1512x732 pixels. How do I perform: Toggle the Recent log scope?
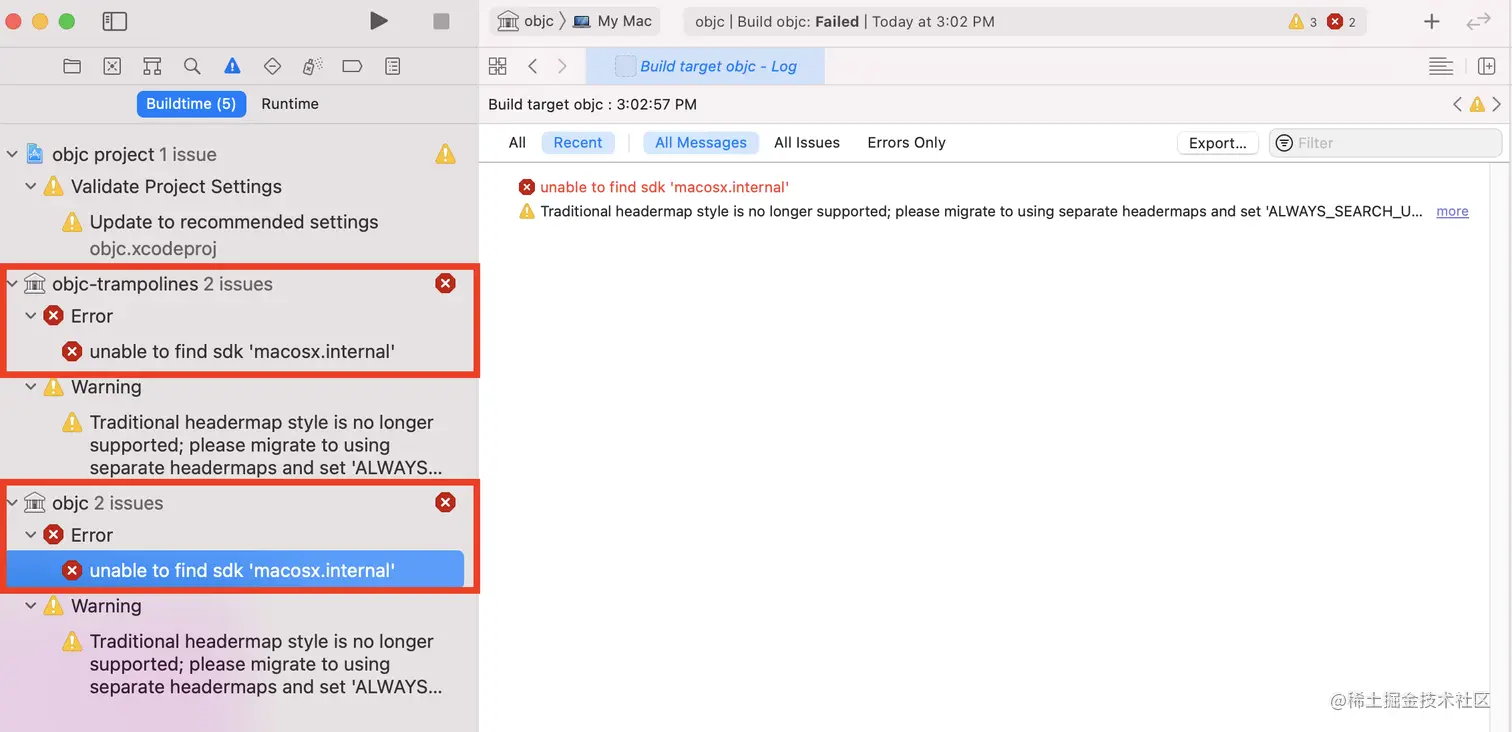[578, 143]
